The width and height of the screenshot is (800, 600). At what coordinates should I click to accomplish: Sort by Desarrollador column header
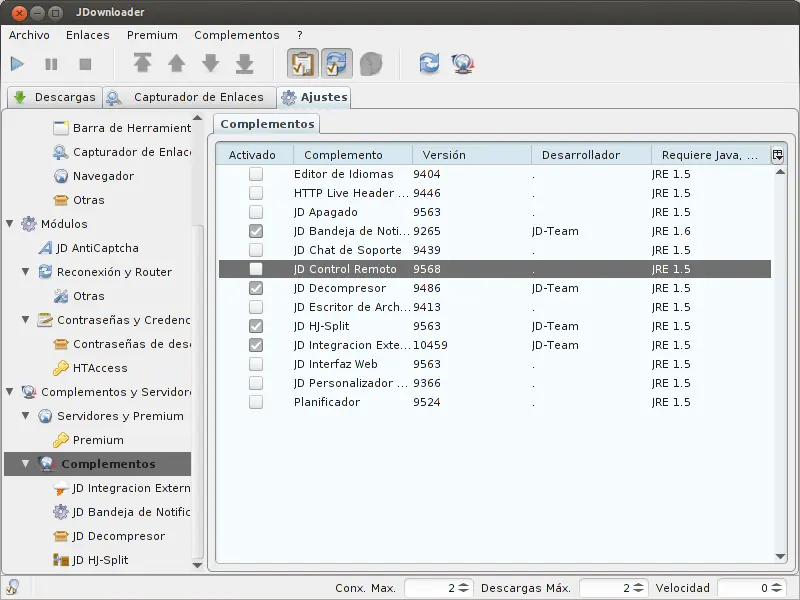[591, 155]
